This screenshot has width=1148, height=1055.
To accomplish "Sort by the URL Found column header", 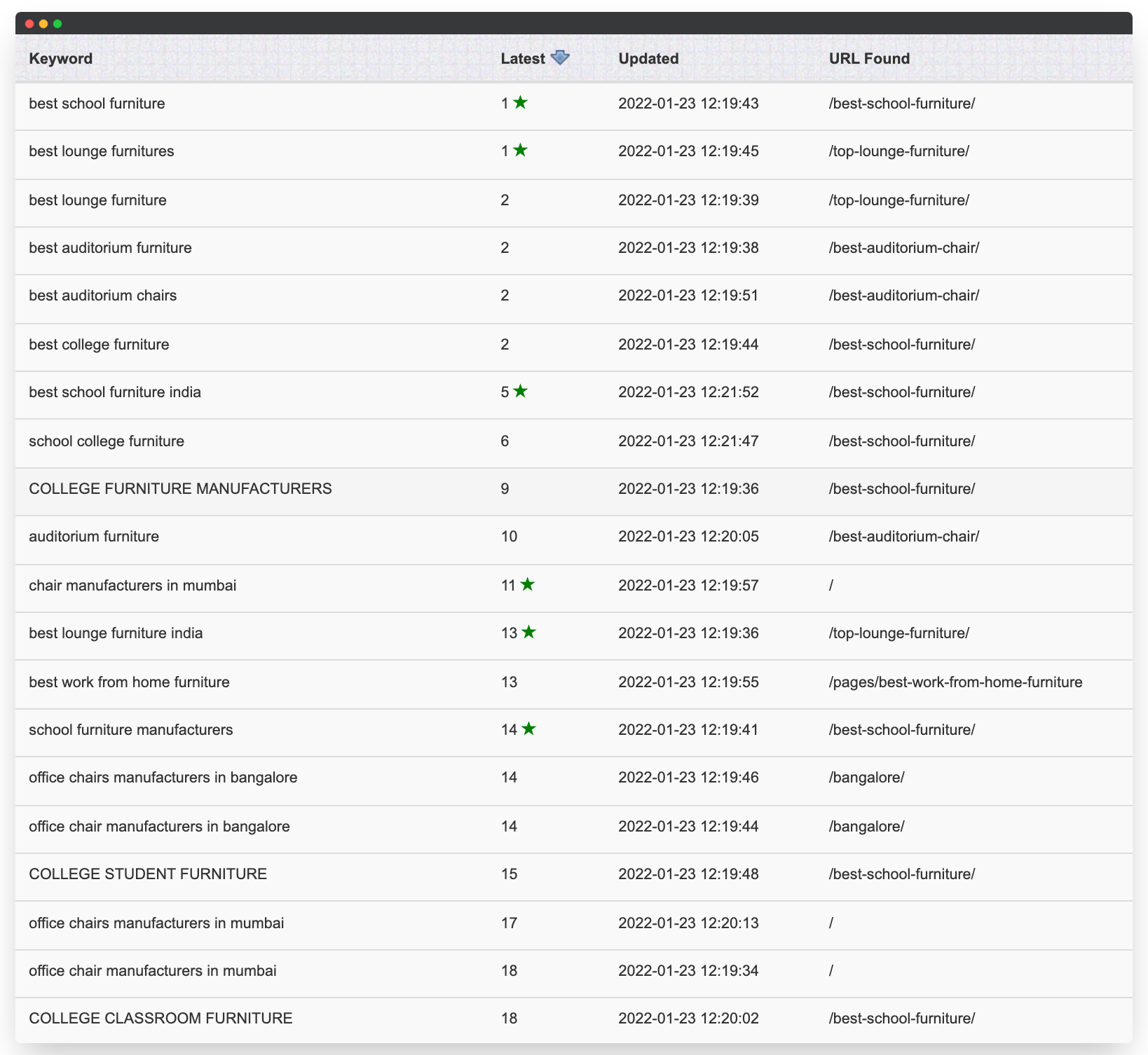I will click(x=869, y=59).
